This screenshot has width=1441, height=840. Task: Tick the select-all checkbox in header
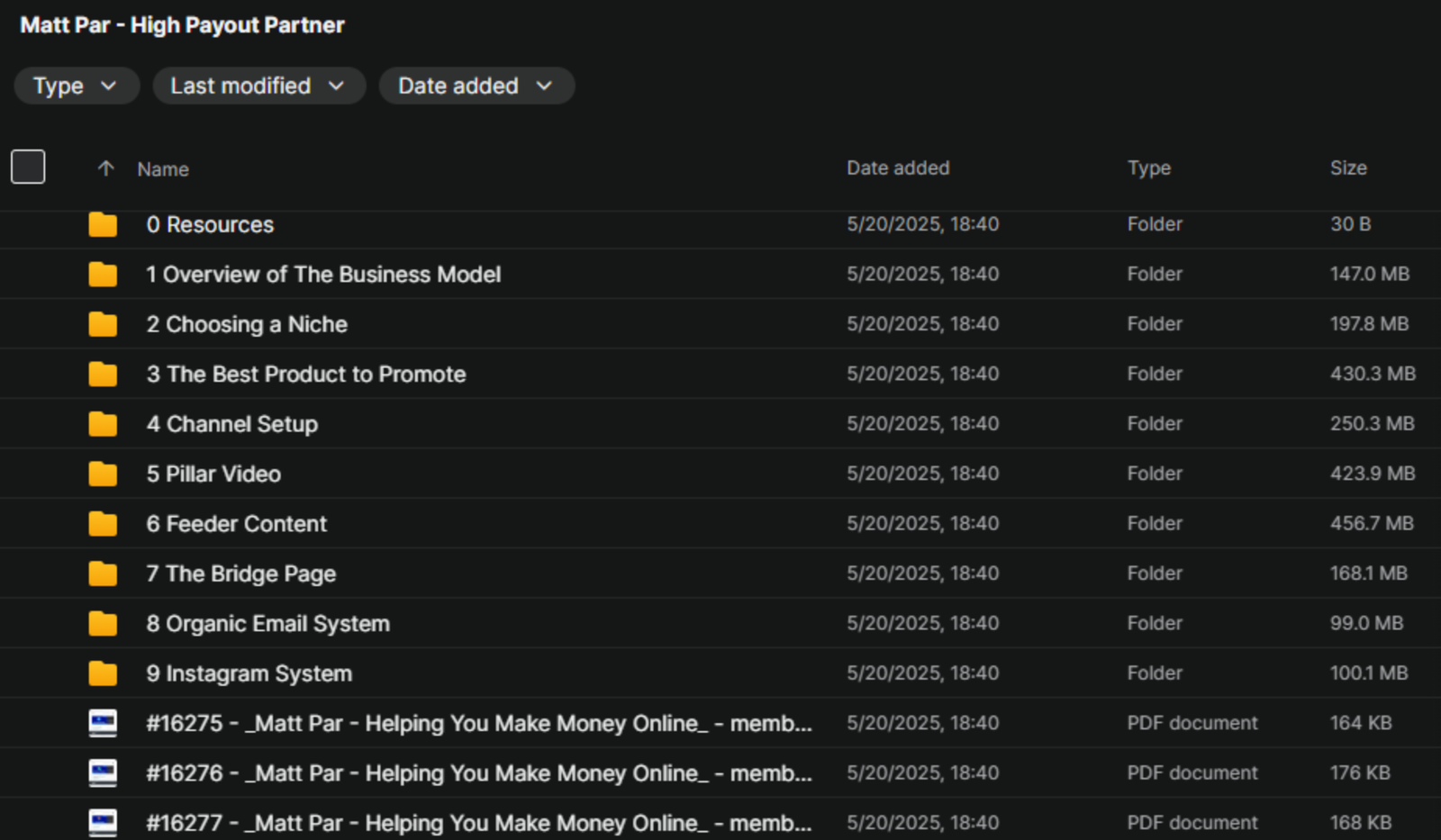coord(28,167)
